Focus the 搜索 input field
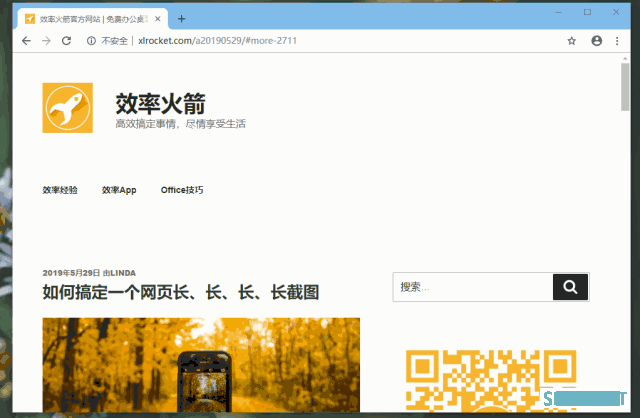Viewport: 640px width, 418px height. pos(472,287)
